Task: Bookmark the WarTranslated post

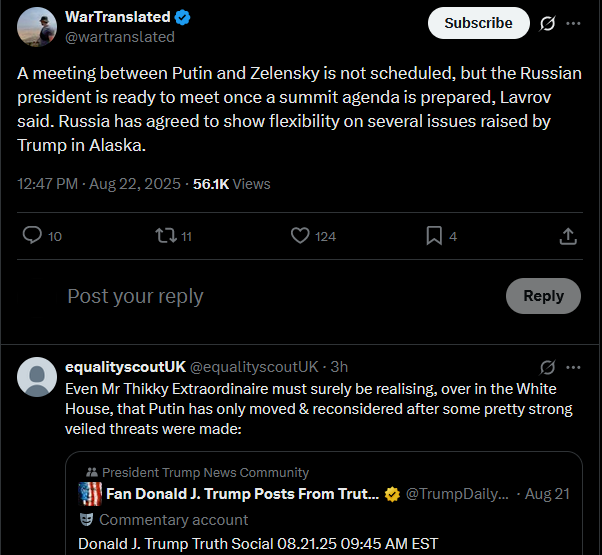Action: click(x=434, y=236)
